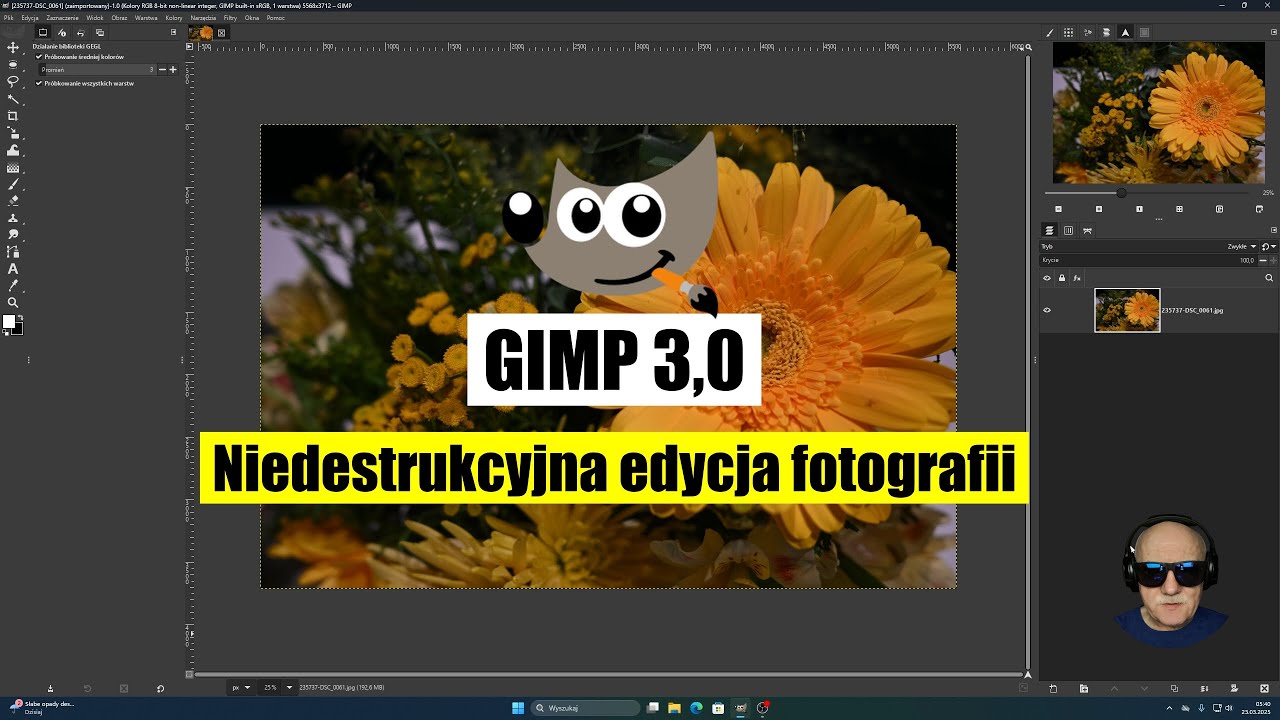Open the Warstwa menu
Screen dimensions: 1280x720
(146, 18)
